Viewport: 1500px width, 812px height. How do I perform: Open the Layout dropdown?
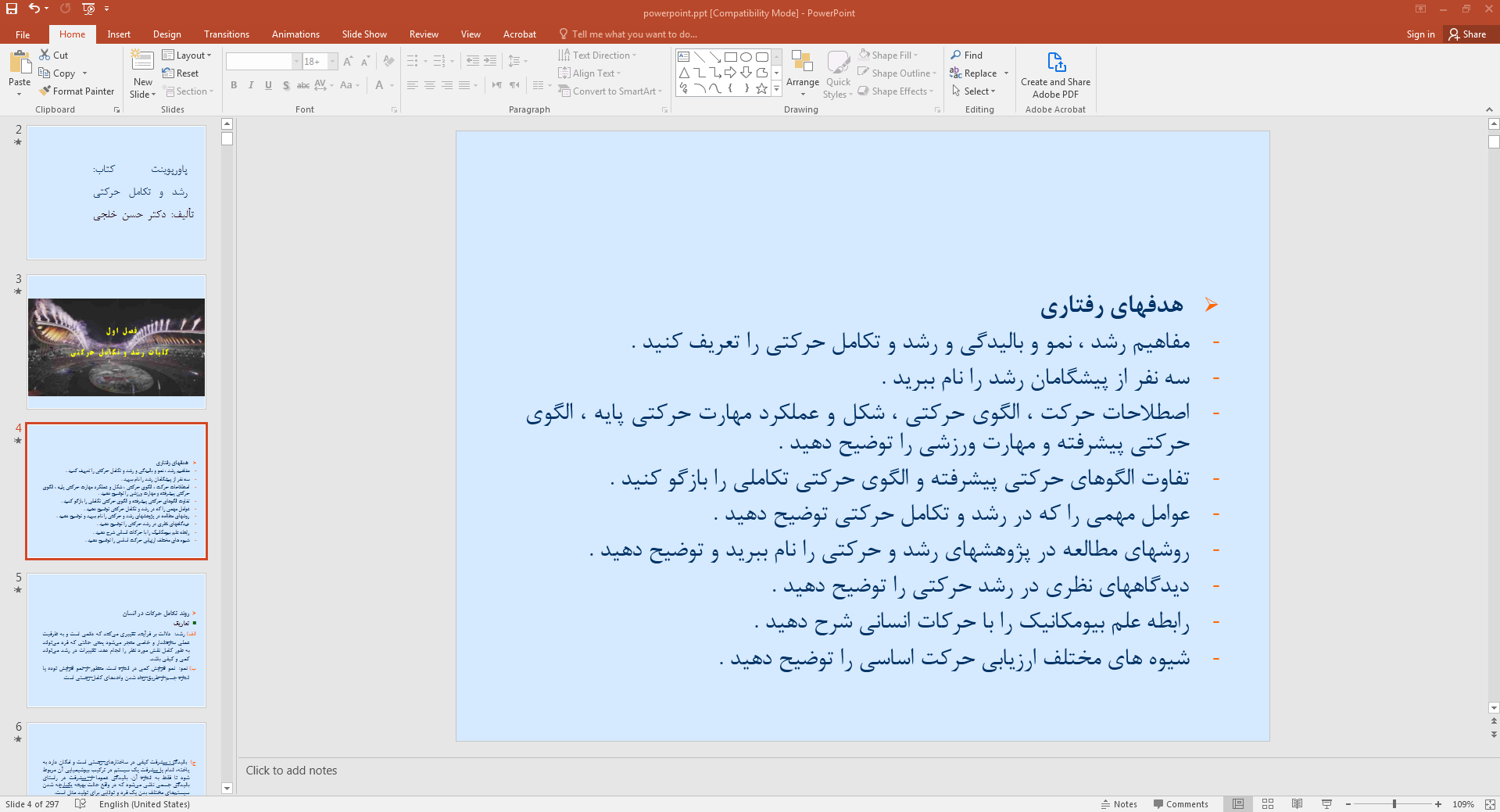187,55
